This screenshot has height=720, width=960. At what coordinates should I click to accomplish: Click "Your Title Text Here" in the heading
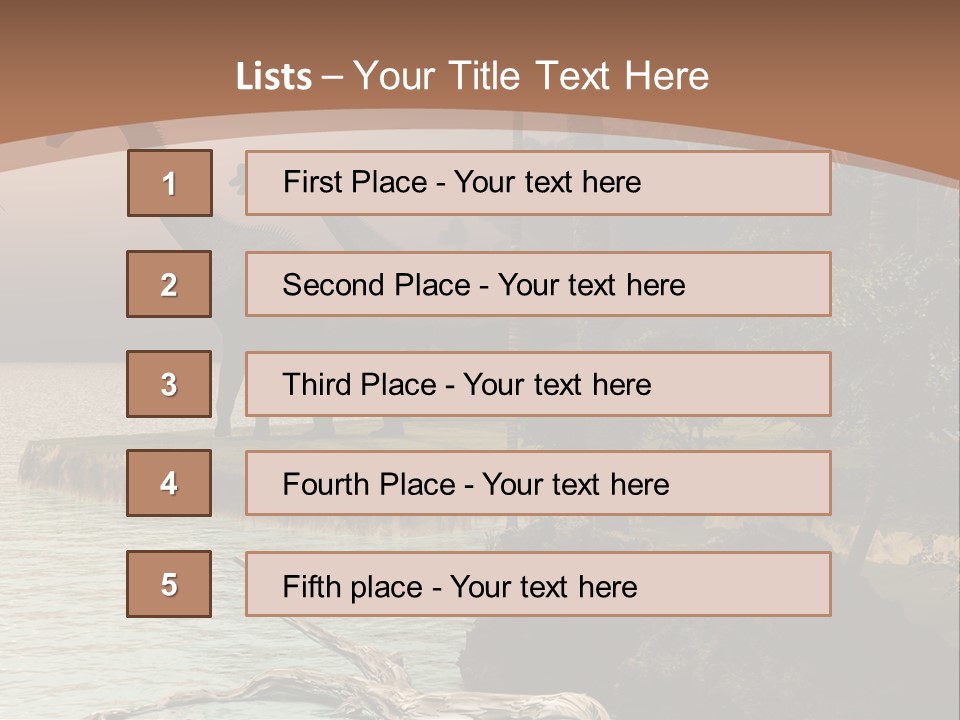531,76
